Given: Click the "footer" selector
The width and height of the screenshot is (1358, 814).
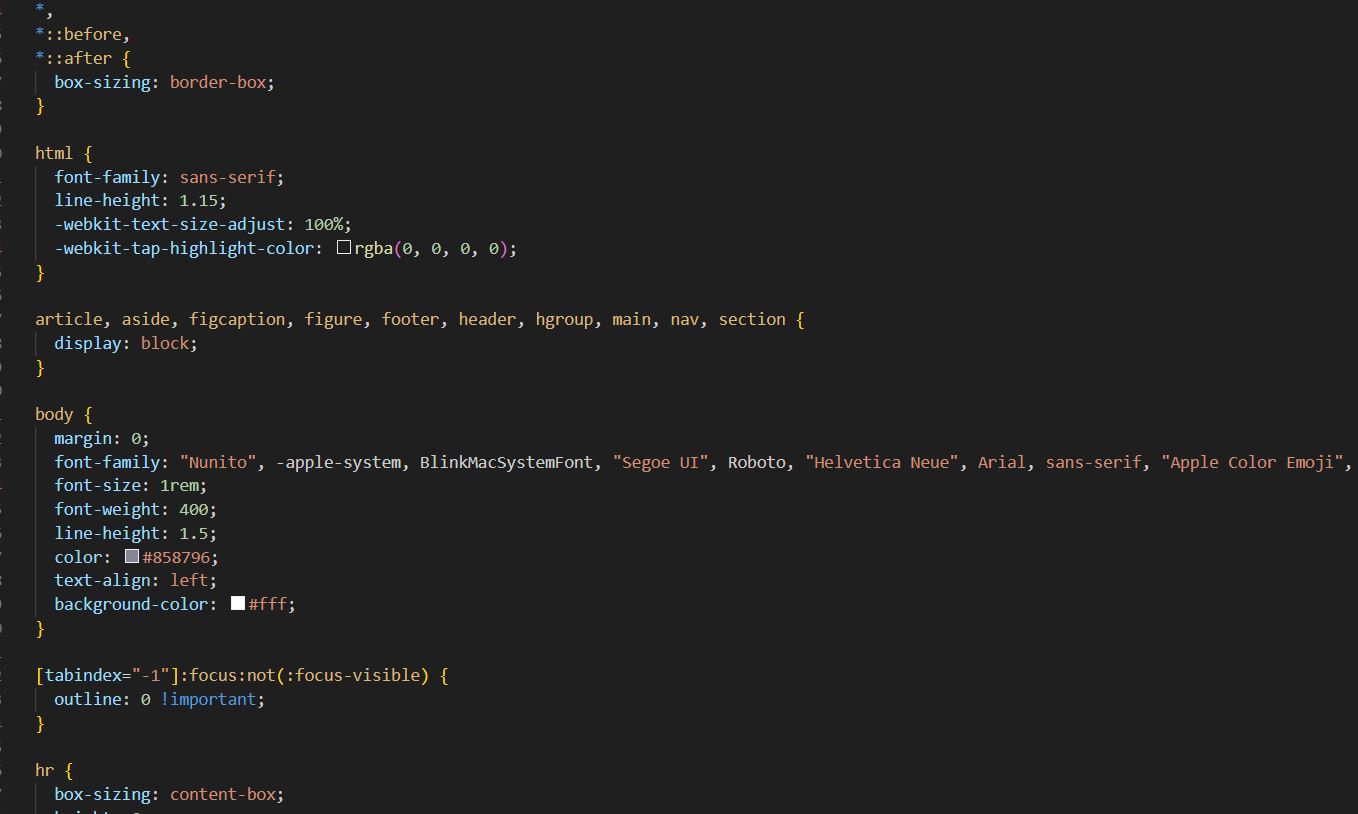Looking at the screenshot, I should tap(411, 319).
